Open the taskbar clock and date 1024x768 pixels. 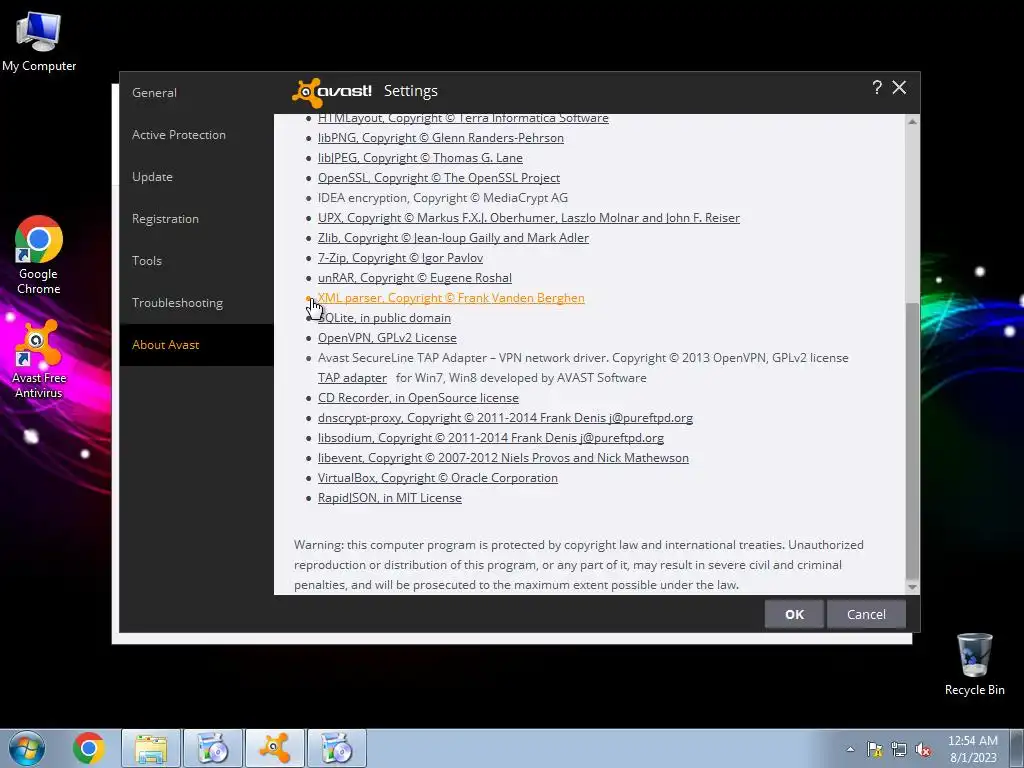pyautogui.click(x=972, y=749)
